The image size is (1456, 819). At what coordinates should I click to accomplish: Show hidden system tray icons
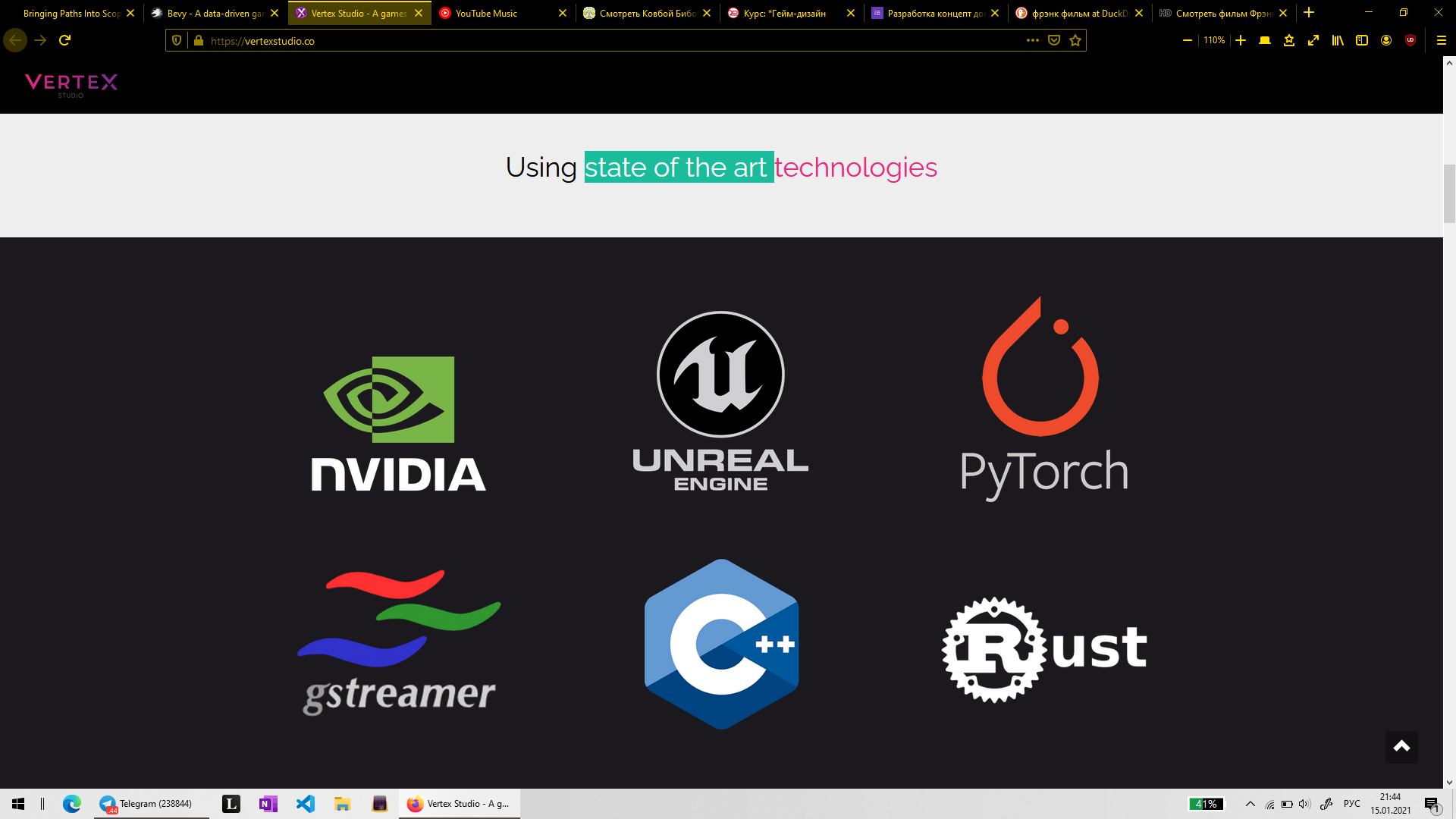[x=1250, y=804]
